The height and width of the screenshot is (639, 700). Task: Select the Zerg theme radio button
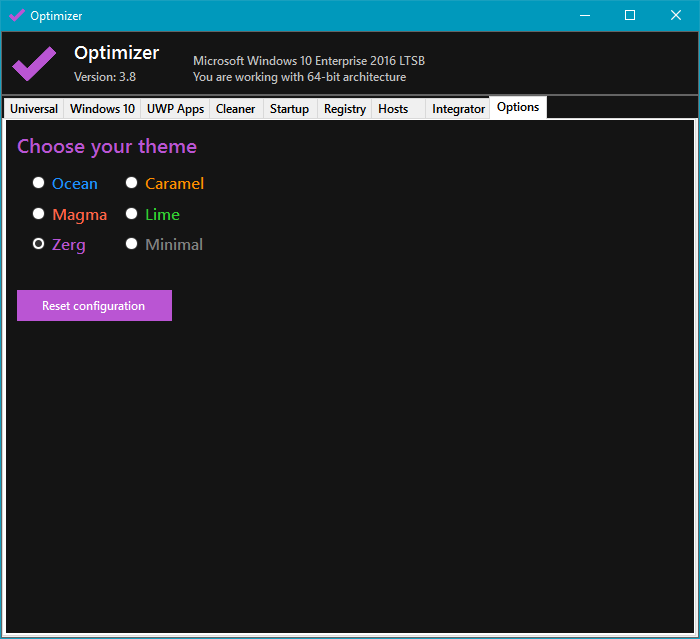pyautogui.click(x=39, y=244)
